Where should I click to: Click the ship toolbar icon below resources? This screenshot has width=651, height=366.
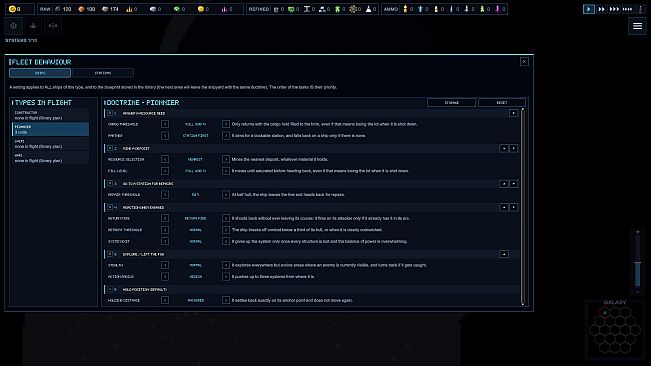tap(33, 26)
